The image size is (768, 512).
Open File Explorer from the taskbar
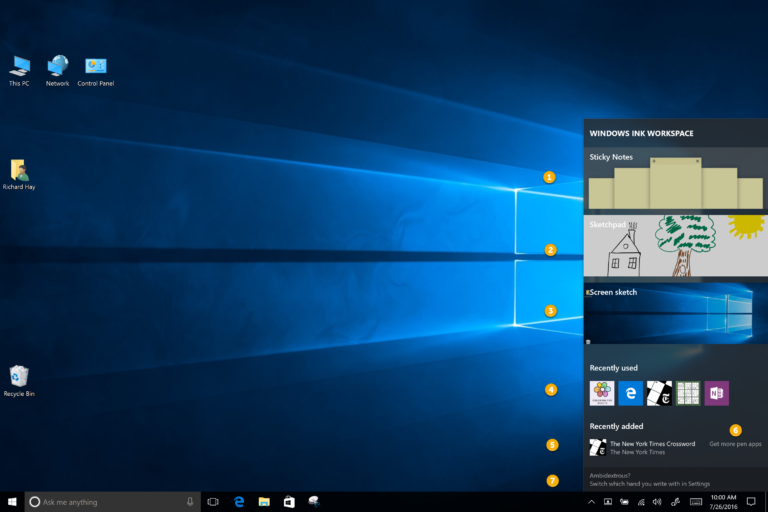(264, 501)
